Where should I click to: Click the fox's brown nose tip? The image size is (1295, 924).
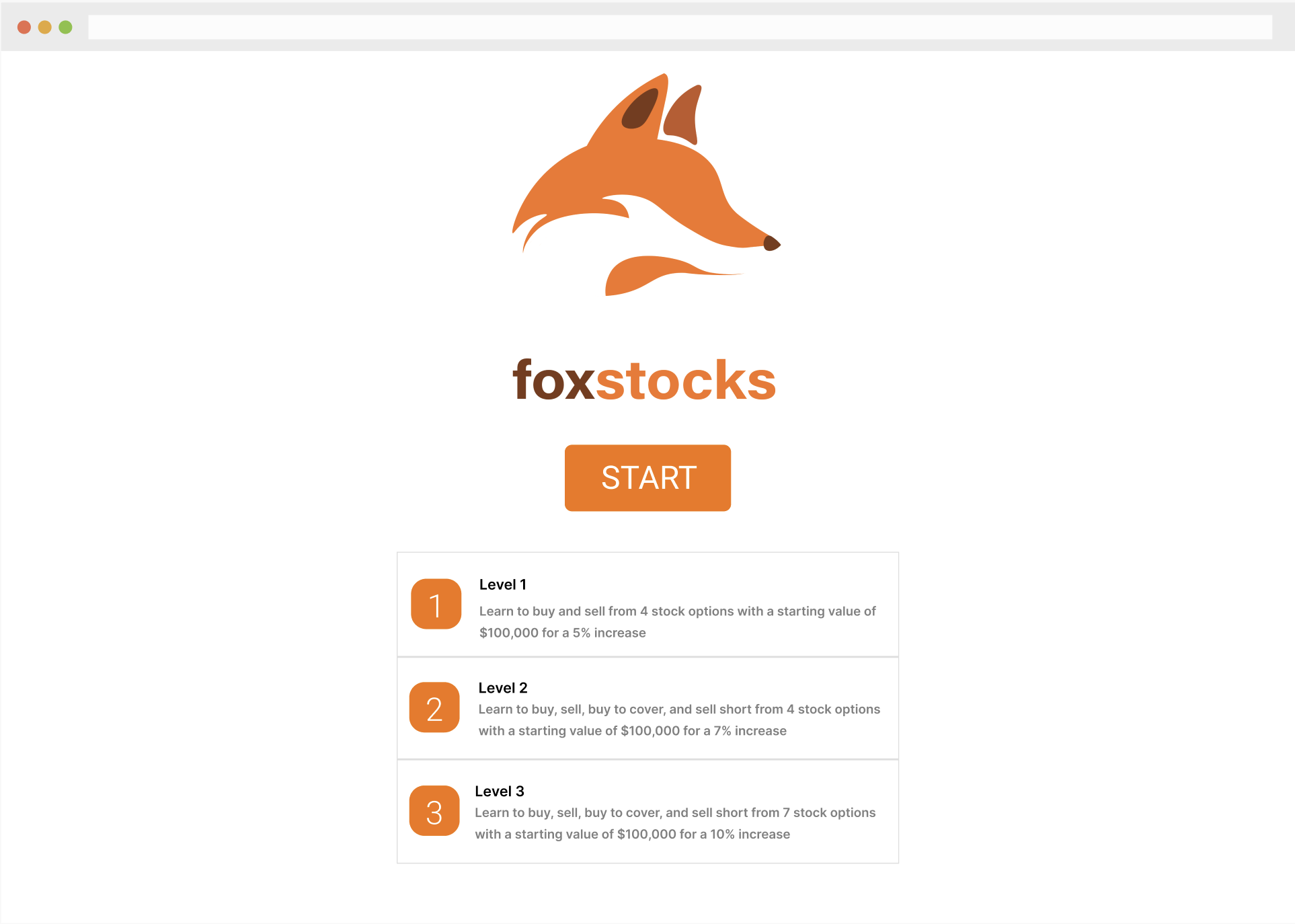coord(771,243)
